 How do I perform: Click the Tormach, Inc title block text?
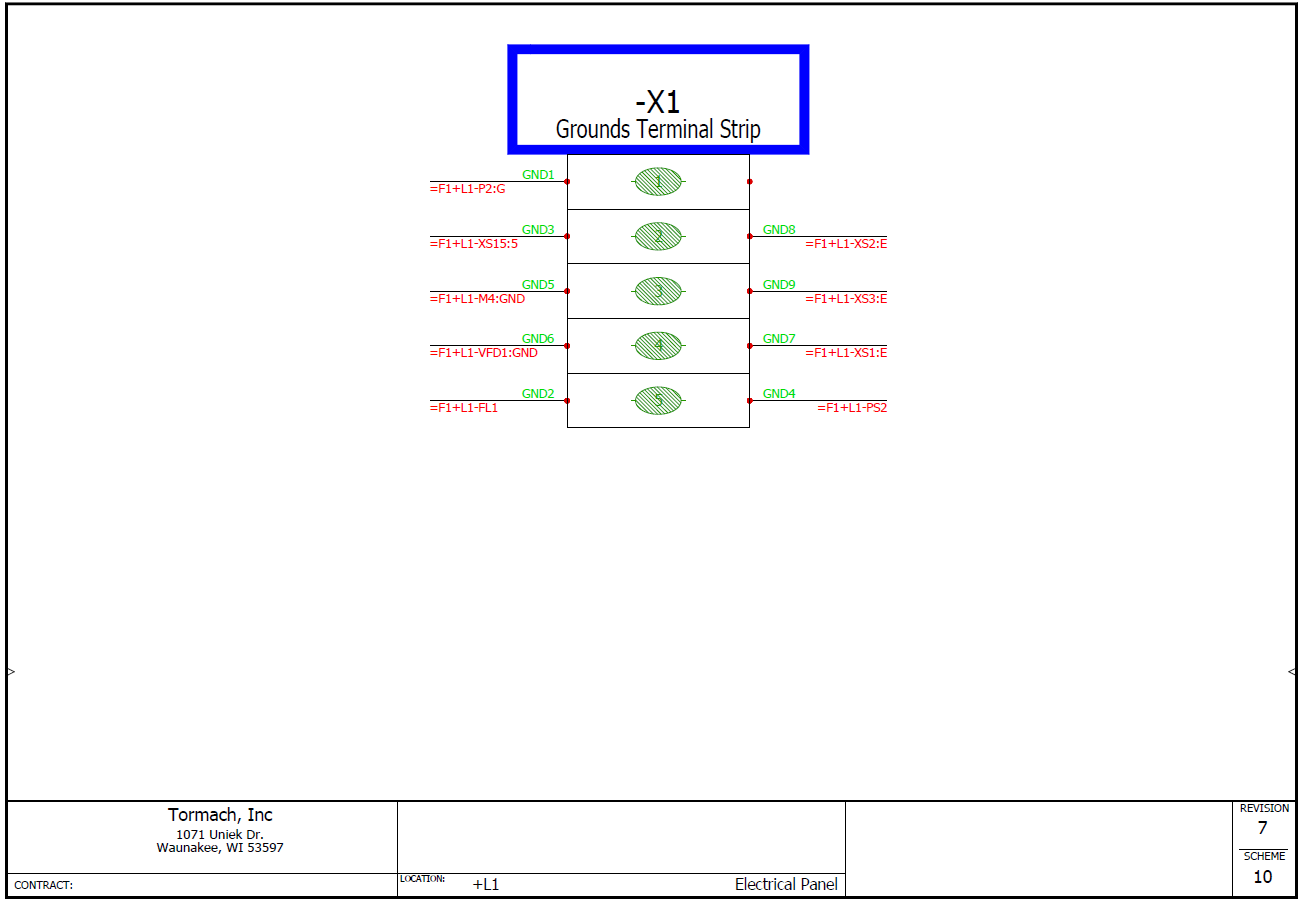[x=220, y=815]
